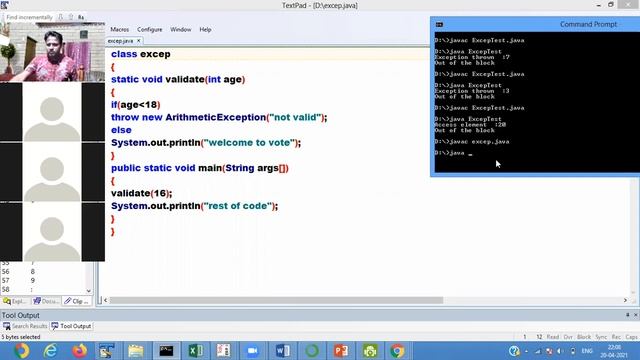Open the Configure menu
Image resolution: width=640 pixels, height=360 pixels.
pyautogui.click(x=149, y=29)
